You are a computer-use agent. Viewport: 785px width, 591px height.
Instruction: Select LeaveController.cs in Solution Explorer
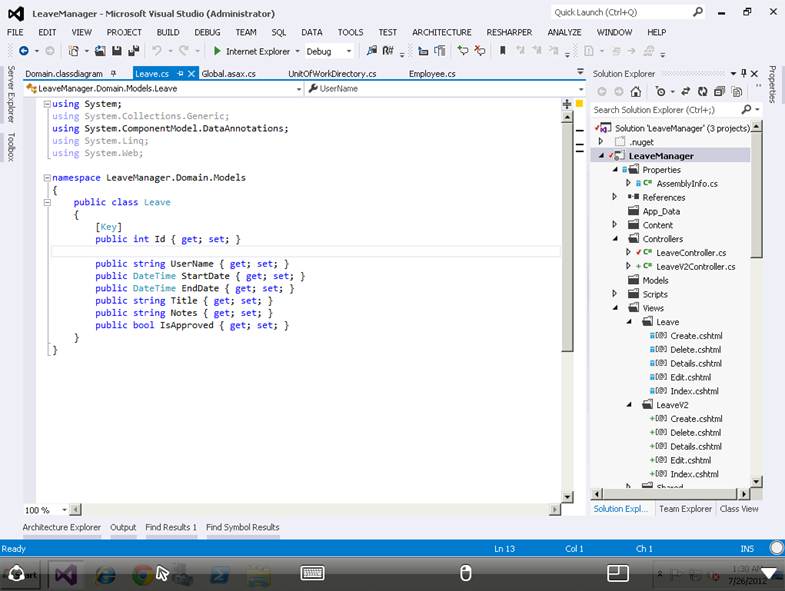coord(691,253)
